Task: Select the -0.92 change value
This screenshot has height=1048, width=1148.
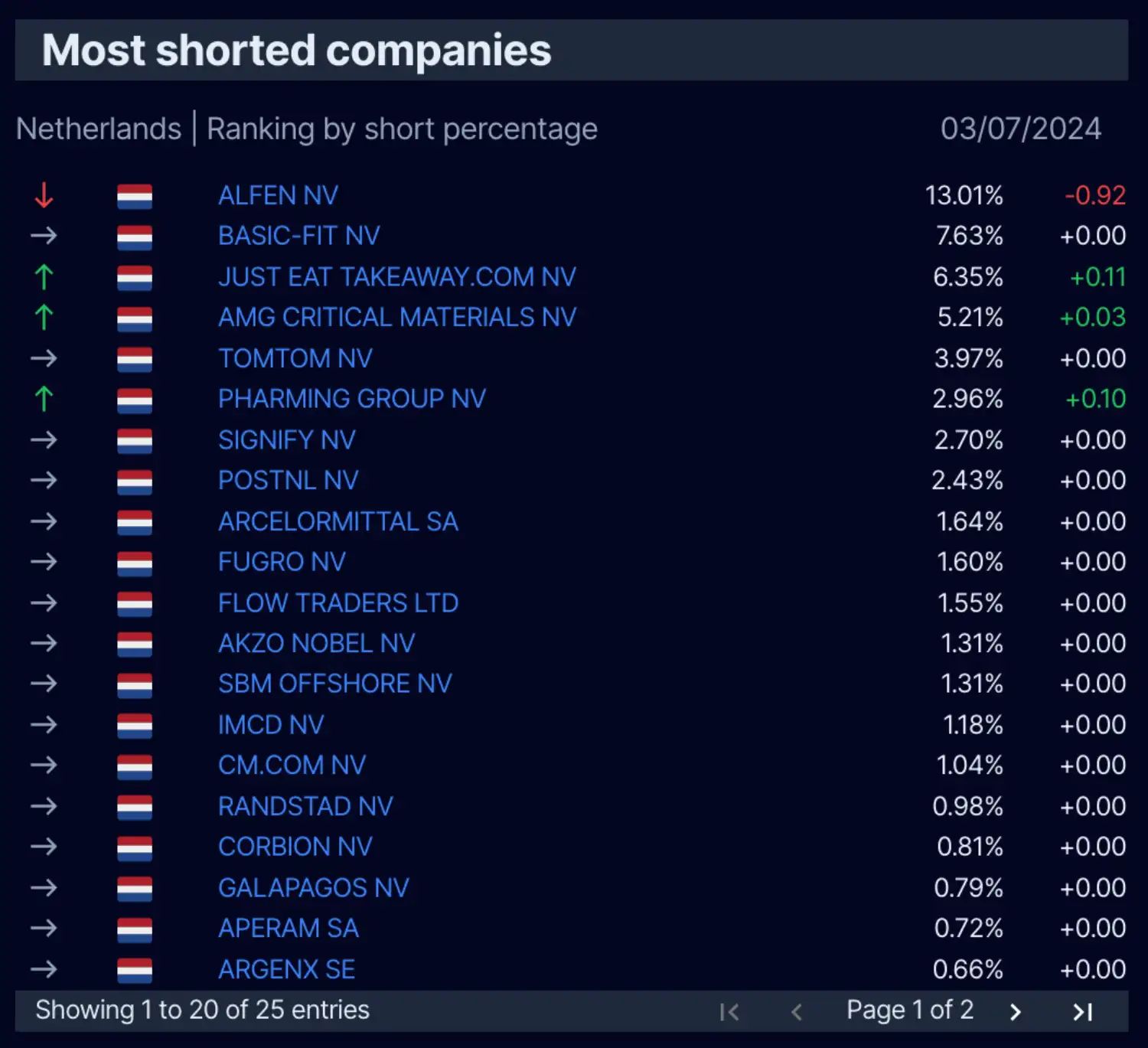Action: point(1095,195)
